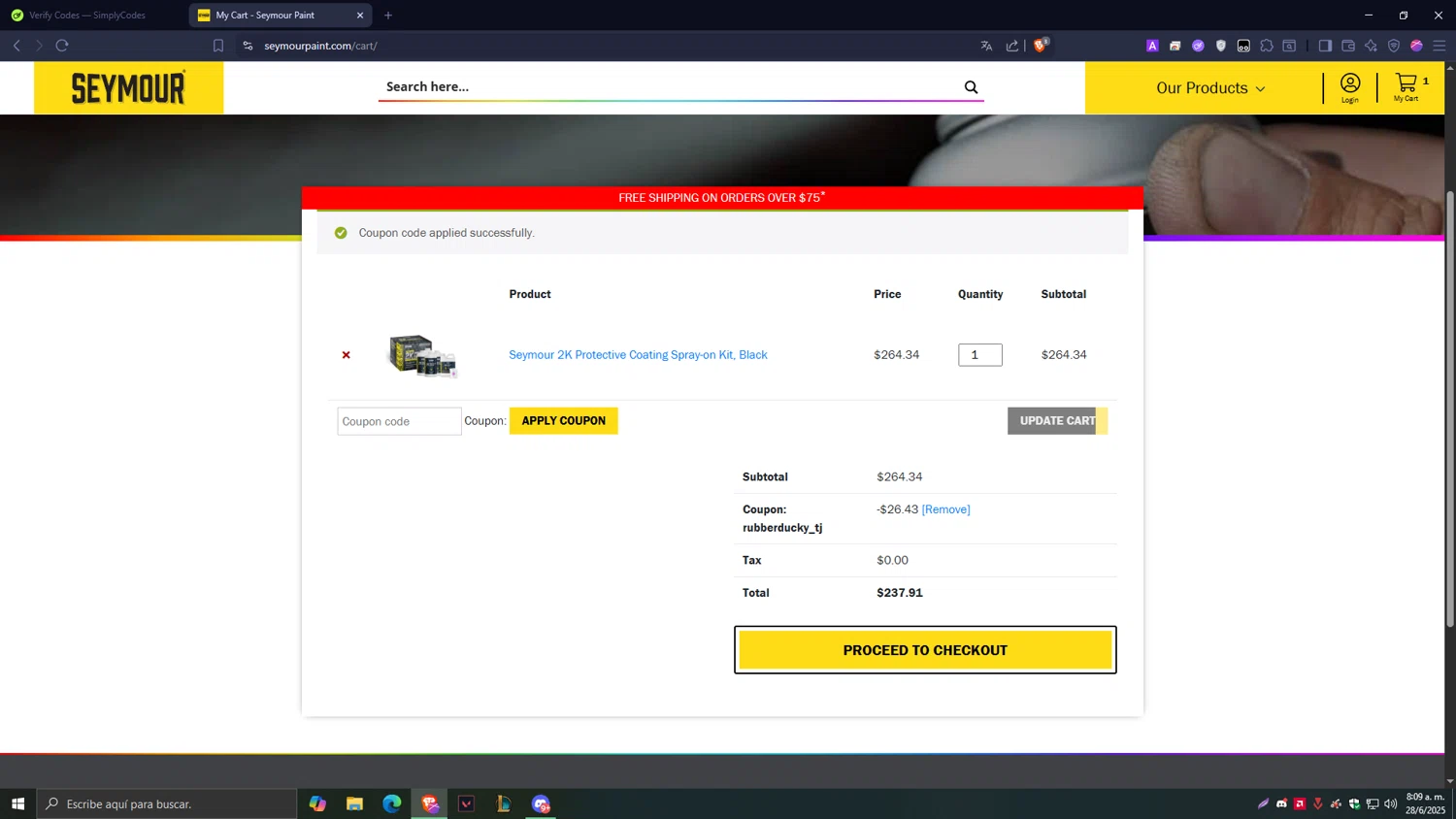Click the free shipping red banner
Image resolution: width=1456 pixels, height=819 pixels.
pos(722,198)
